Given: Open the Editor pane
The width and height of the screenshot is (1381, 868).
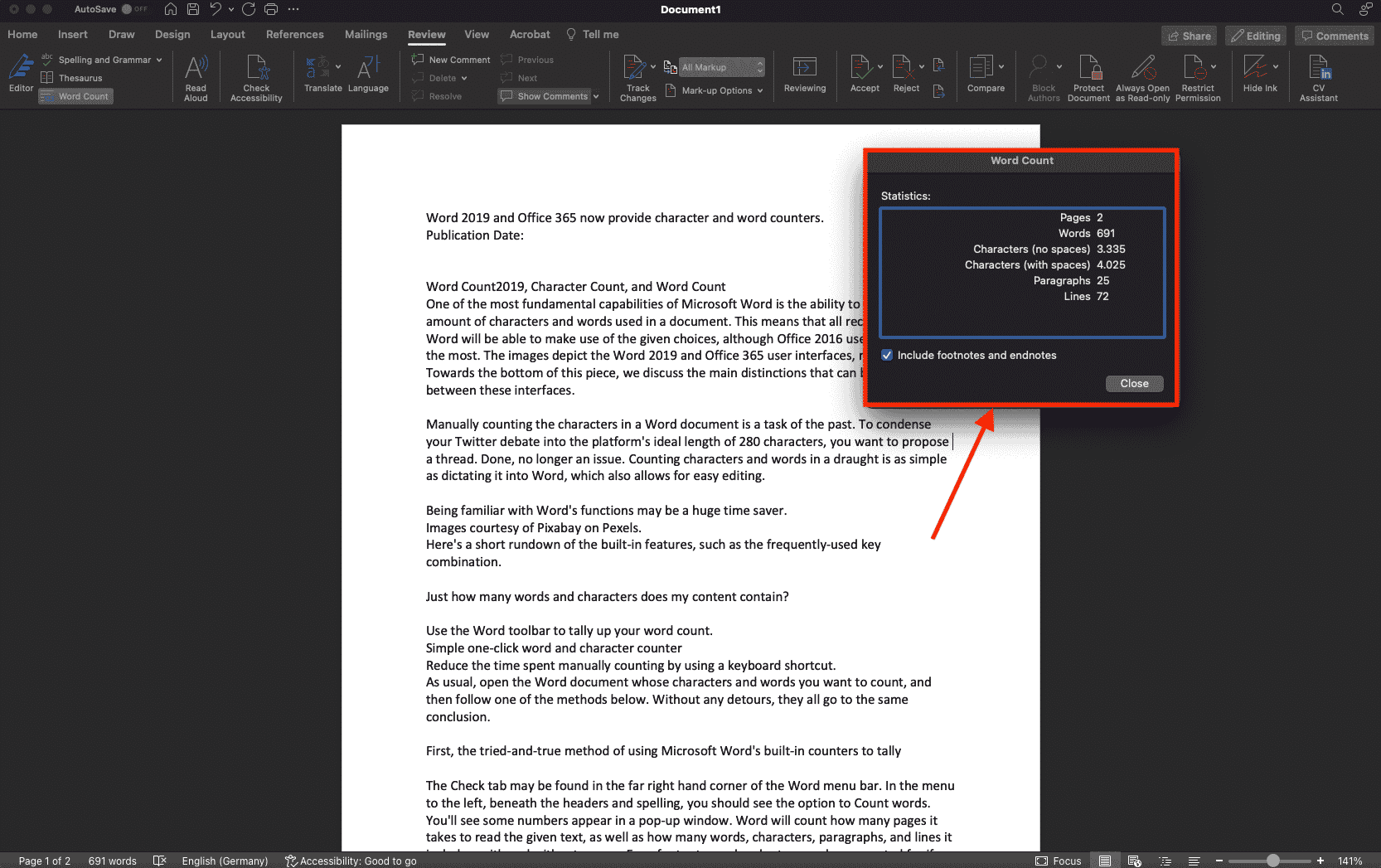Looking at the screenshot, I should [21, 75].
